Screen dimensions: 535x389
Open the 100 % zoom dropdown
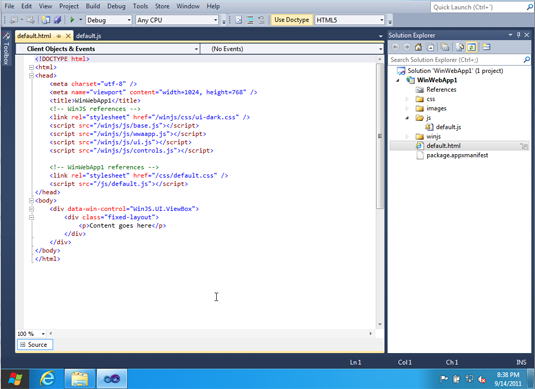(x=43, y=334)
